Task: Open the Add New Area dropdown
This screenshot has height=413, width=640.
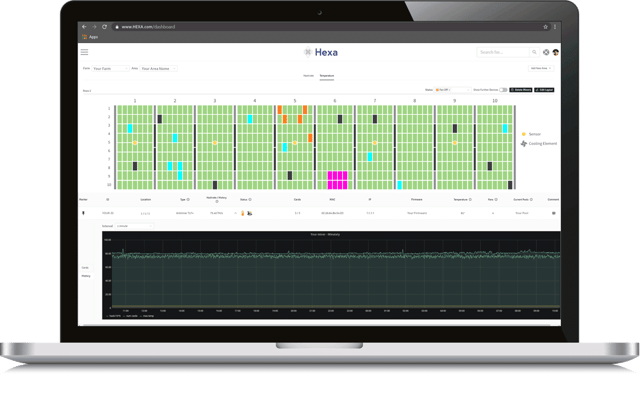Action: pyautogui.click(x=541, y=68)
